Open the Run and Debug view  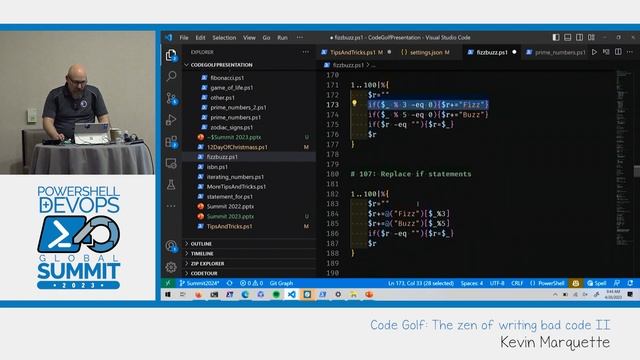pyautogui.click(x=171, y=120)
